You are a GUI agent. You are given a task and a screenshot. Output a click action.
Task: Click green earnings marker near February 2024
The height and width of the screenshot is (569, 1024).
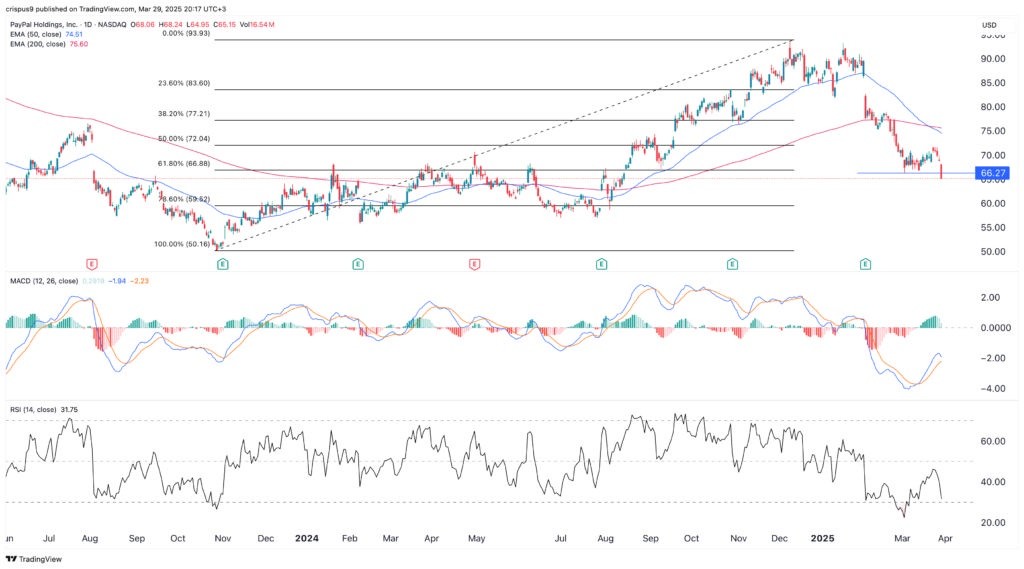click(x=357, y=264)
